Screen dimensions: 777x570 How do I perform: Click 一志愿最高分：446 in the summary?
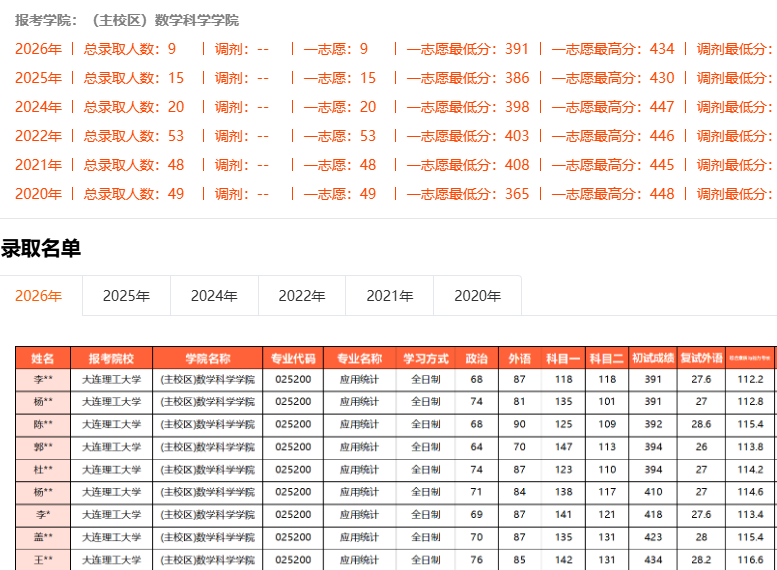[613, 136]
